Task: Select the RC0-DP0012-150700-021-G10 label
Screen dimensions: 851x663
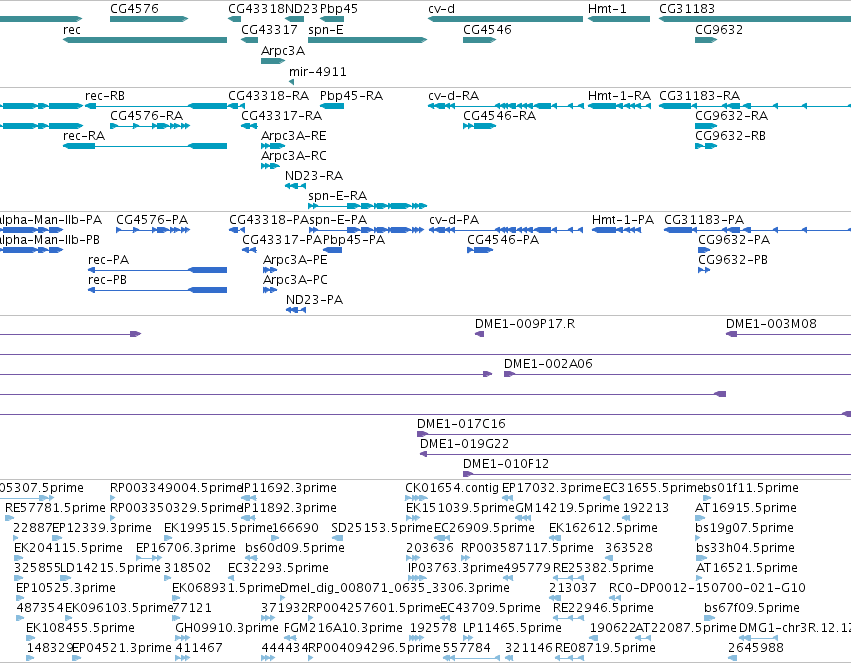Action: (707, 588)
